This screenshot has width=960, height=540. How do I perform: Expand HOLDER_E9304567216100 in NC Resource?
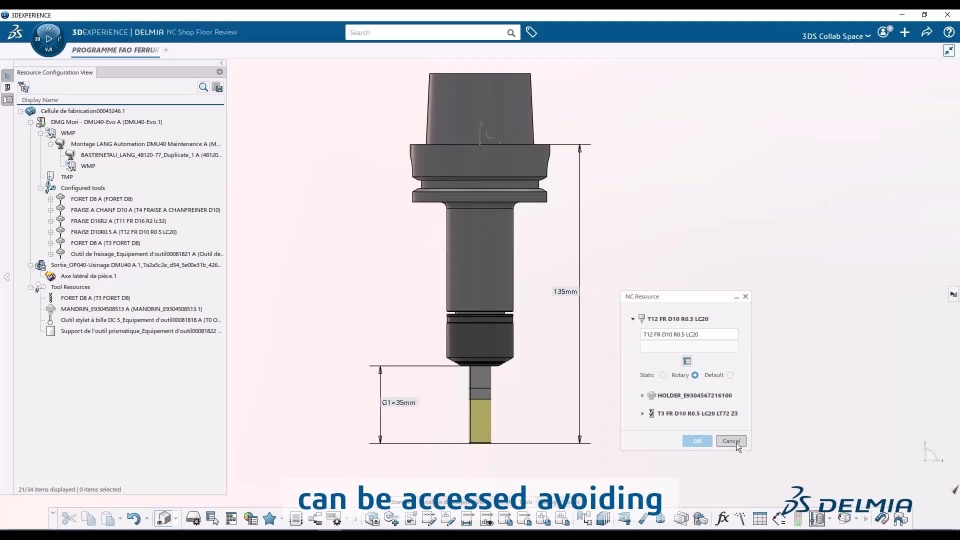click(x=642, y=396)
